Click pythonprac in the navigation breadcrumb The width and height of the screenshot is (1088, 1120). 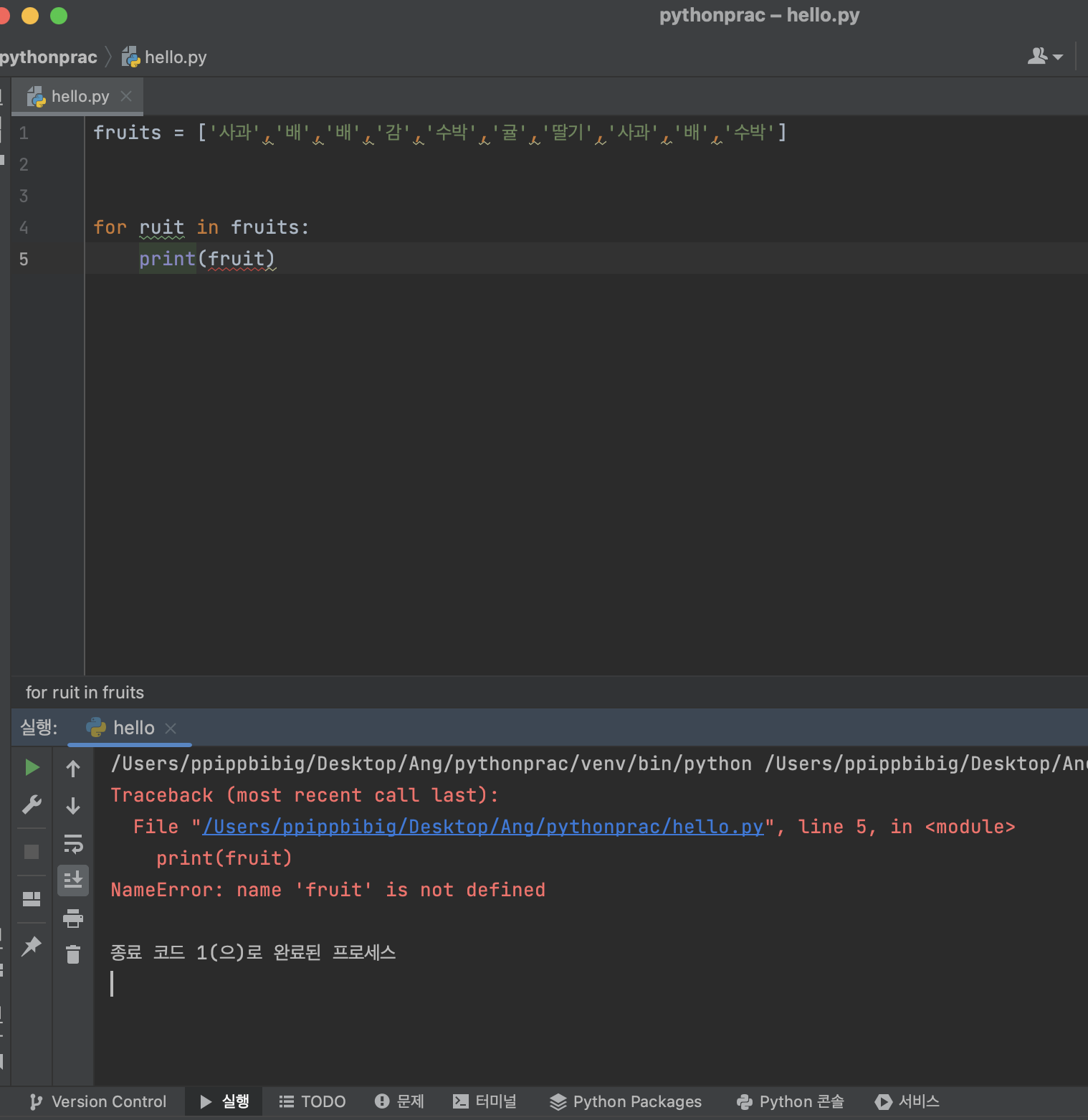coord(49,57)
